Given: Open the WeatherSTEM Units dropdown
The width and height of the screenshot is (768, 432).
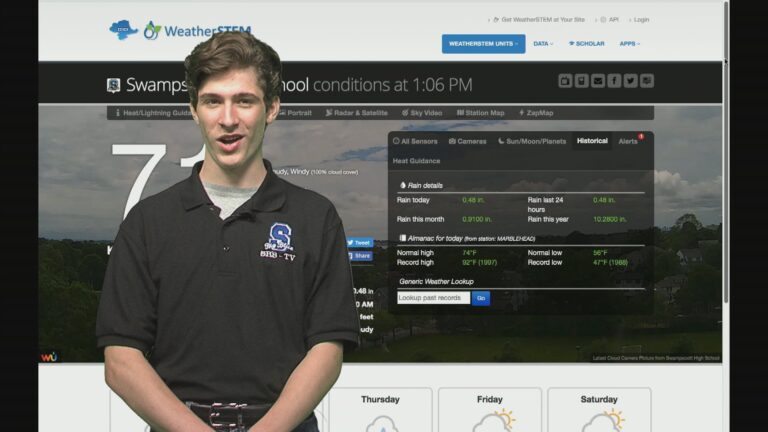Looking at the screenshot, I should [483, 44].
